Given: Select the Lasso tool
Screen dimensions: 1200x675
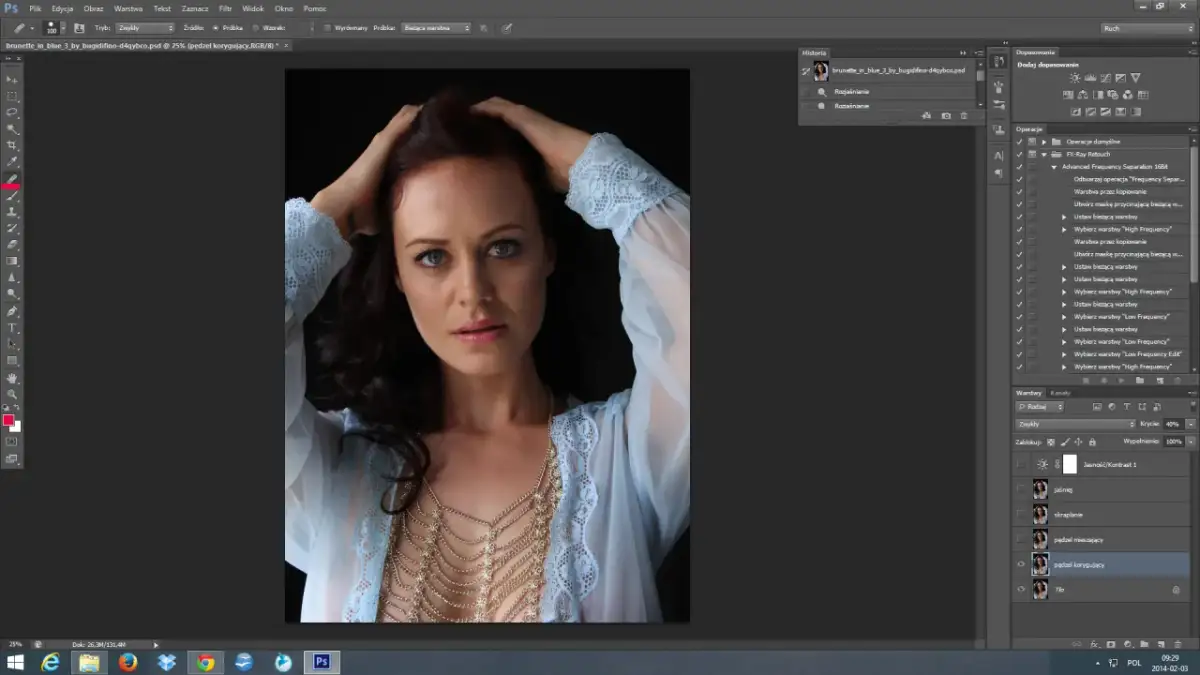Looking at the screenshot, I should pyautogui.click(x=12, y=113).
